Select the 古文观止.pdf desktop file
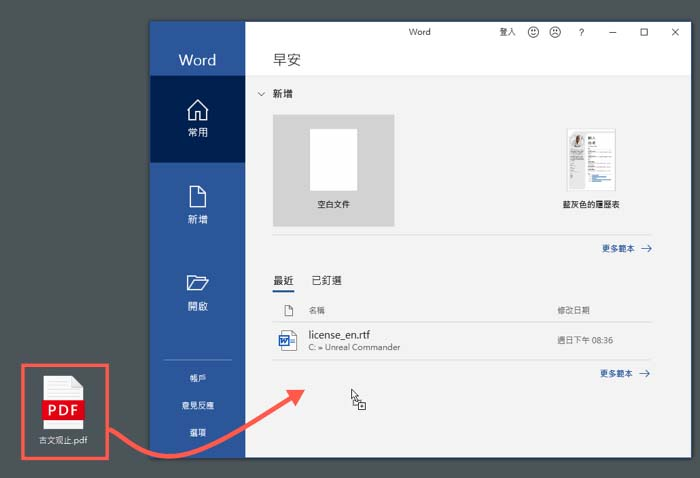This screenshot has width=700, height=478. point(63,411)
